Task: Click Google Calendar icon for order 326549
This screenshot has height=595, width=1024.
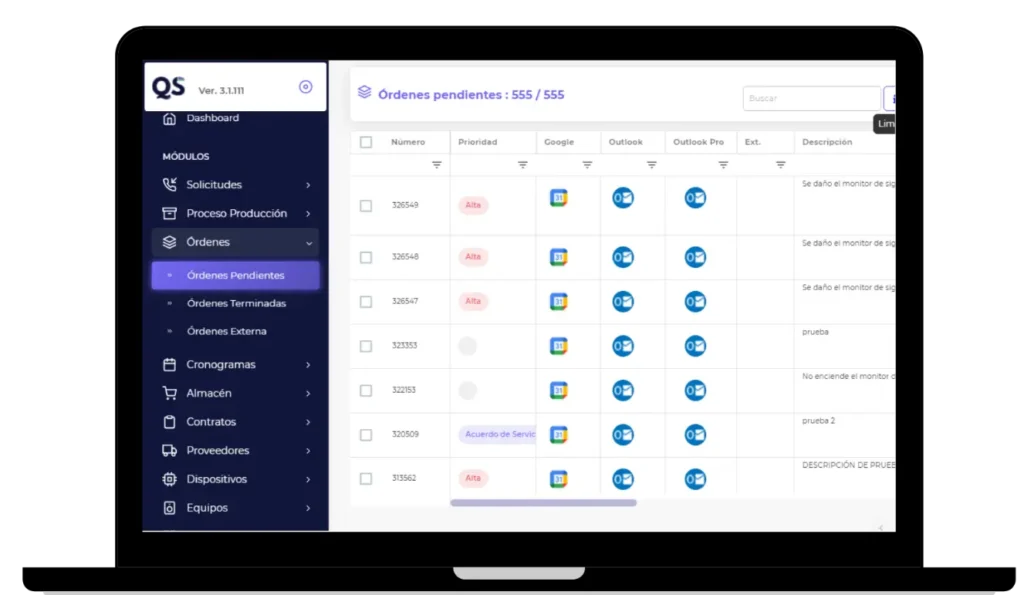Action: click(x=558, y=198)
